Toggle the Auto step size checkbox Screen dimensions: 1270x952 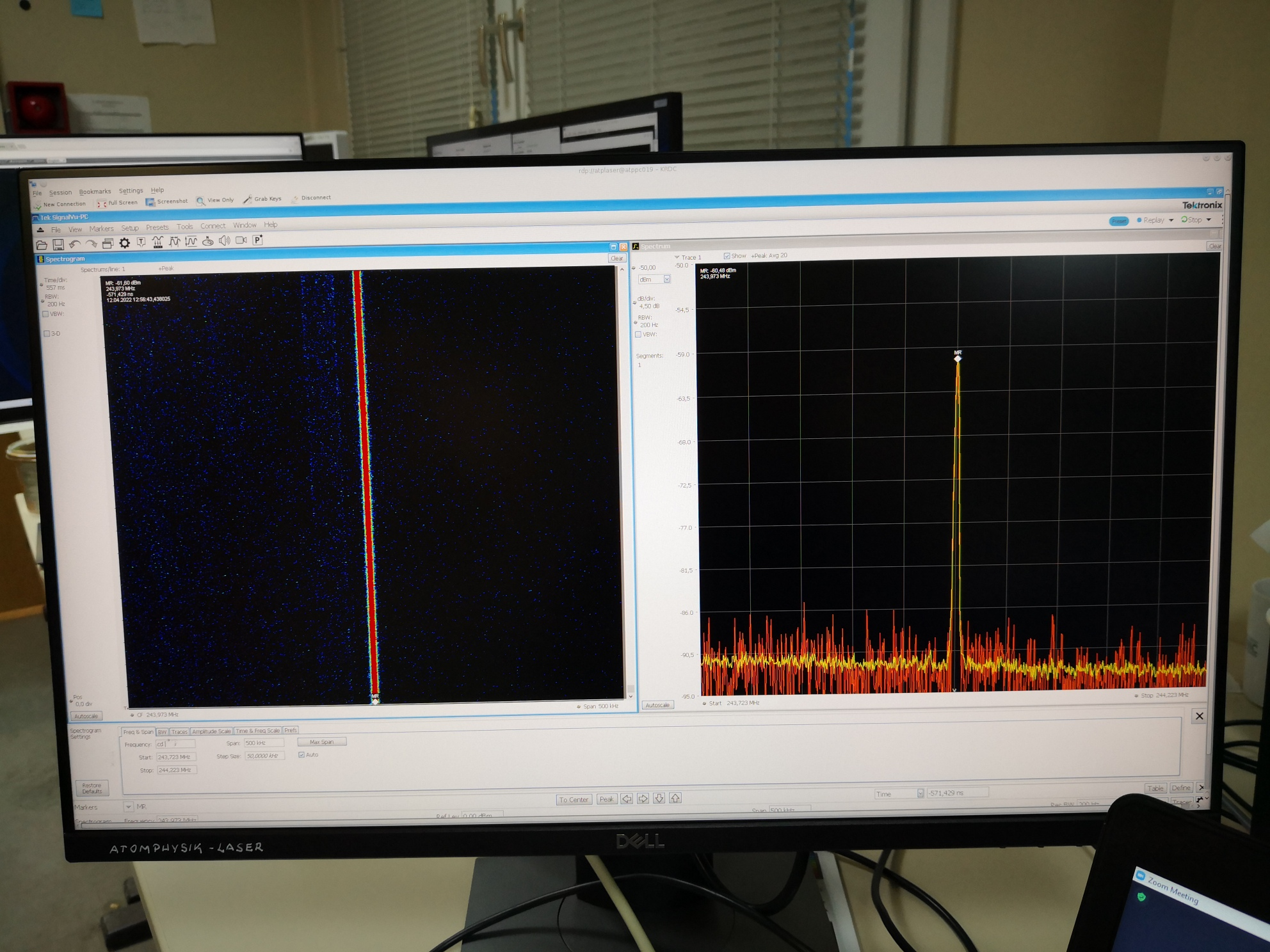click(301, 755)
